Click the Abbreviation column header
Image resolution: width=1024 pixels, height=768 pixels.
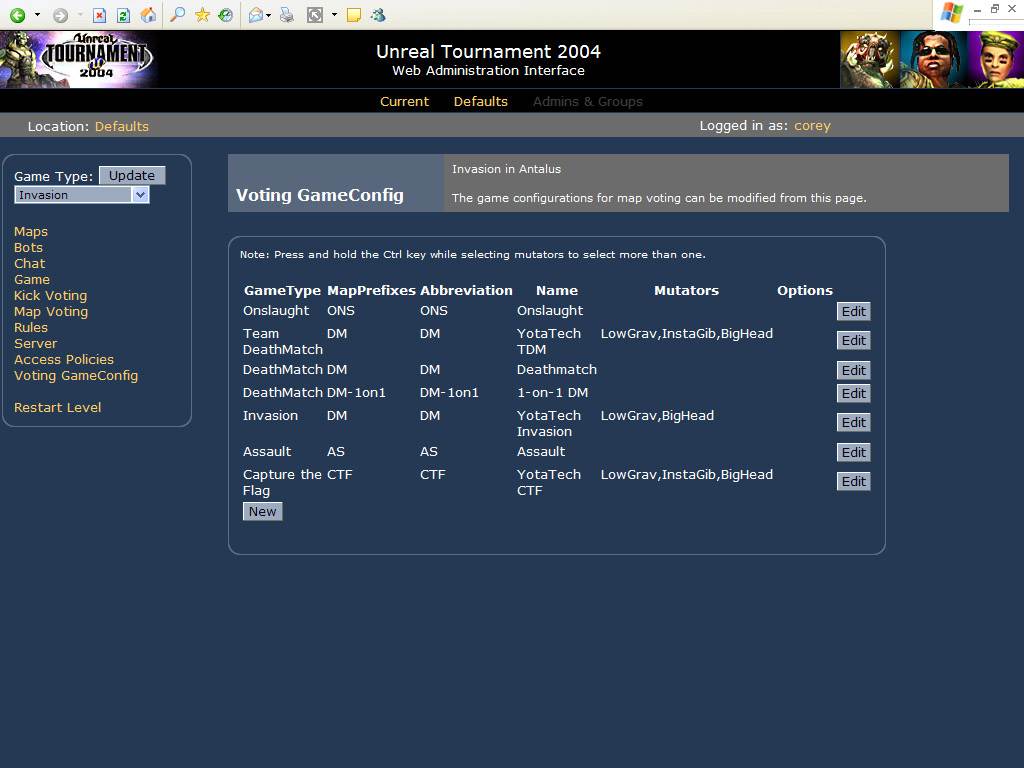click(466, 291)
